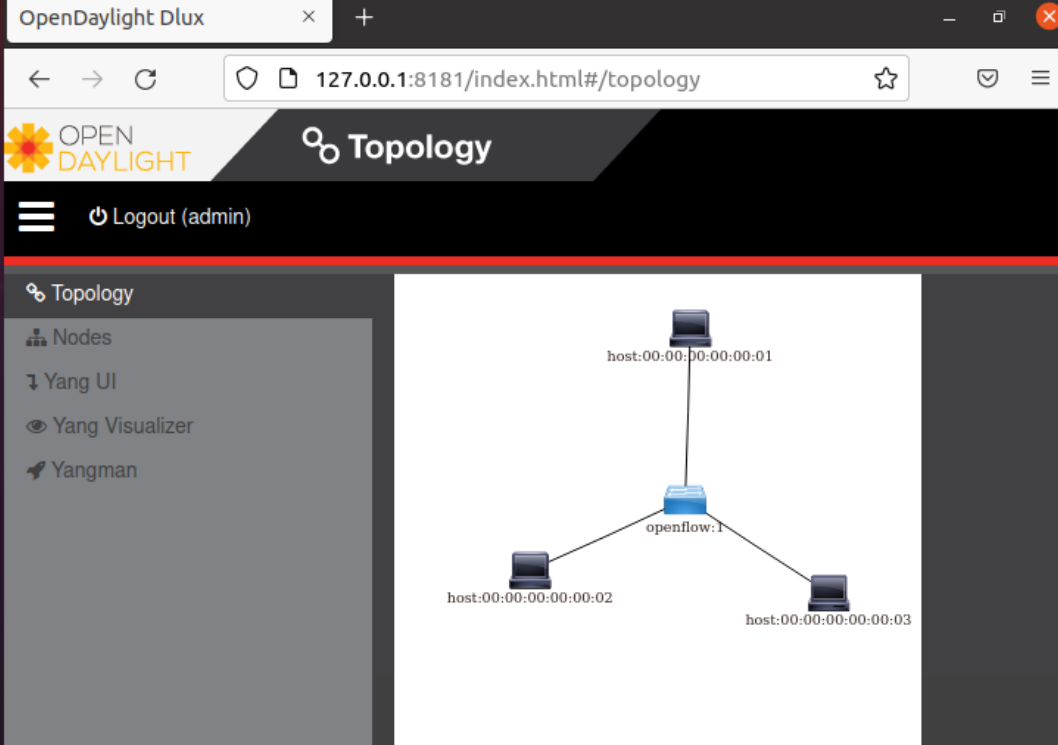Open Yang Visualizer in the sidebar
The image size is (1058, 745).
(x=188, y=426)
